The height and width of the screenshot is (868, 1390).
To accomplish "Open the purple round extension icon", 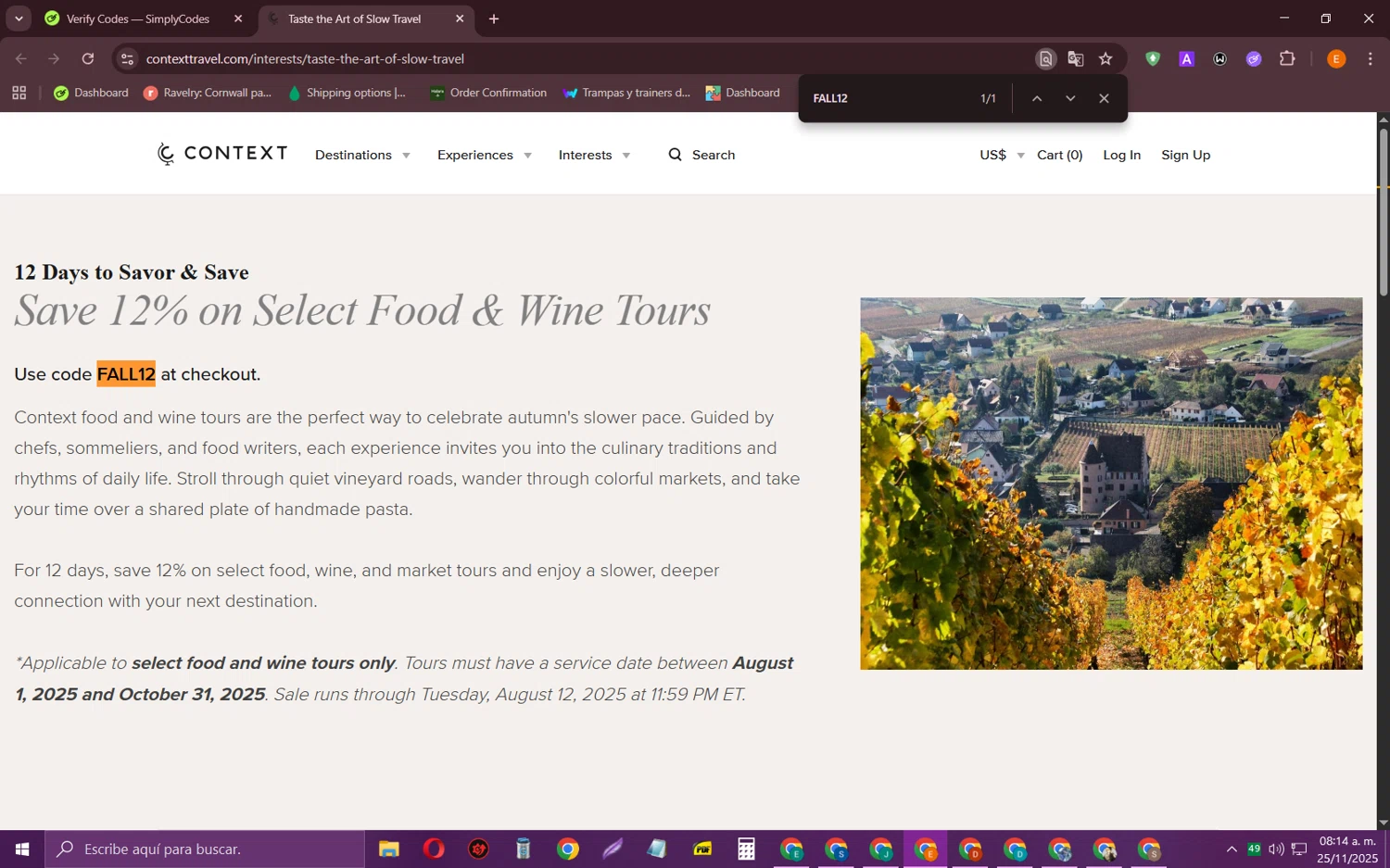I will tap(1254, 58).
